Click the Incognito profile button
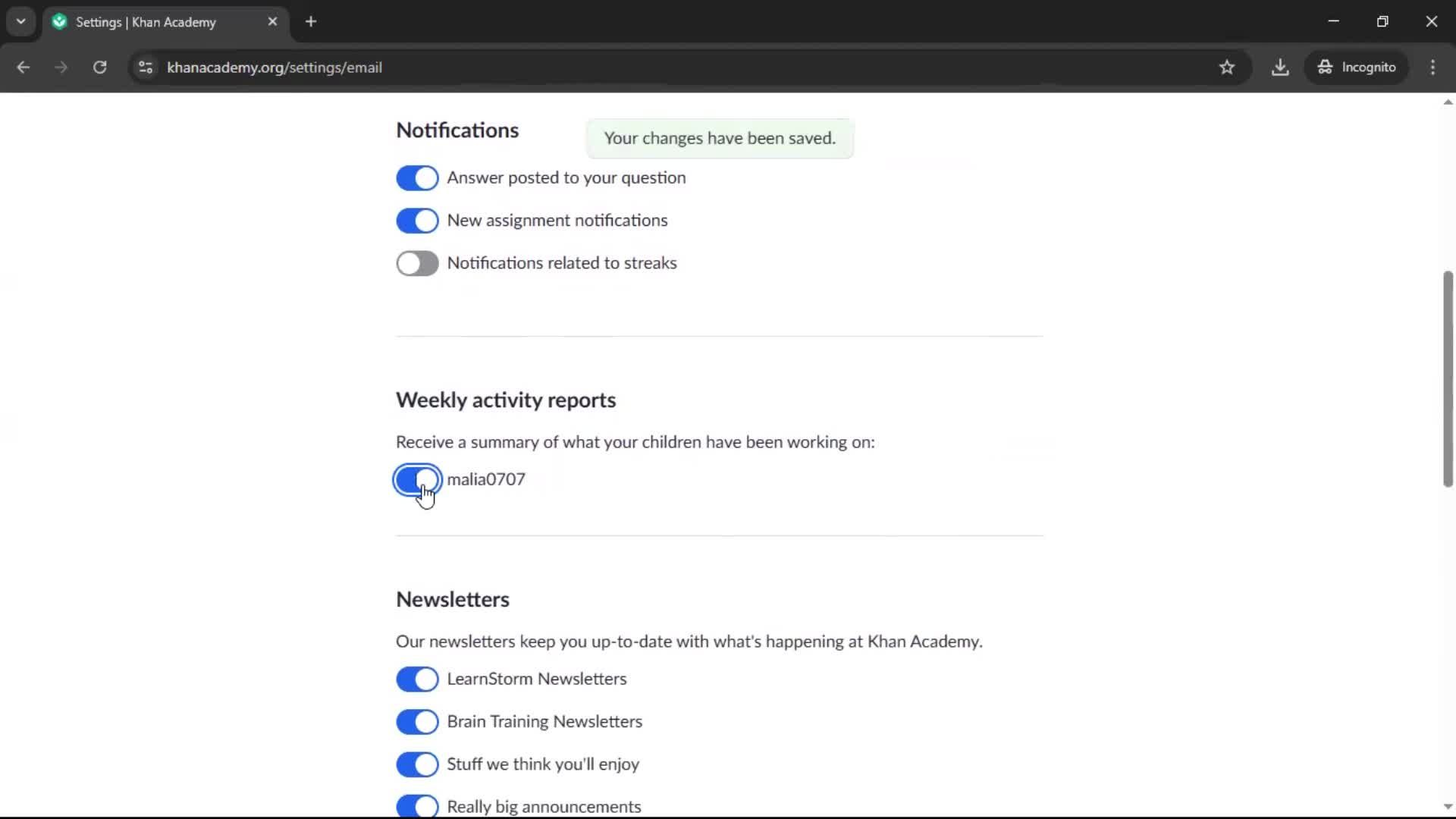Viewport: 1456px width, 819px height. (x=1357, y=67)
